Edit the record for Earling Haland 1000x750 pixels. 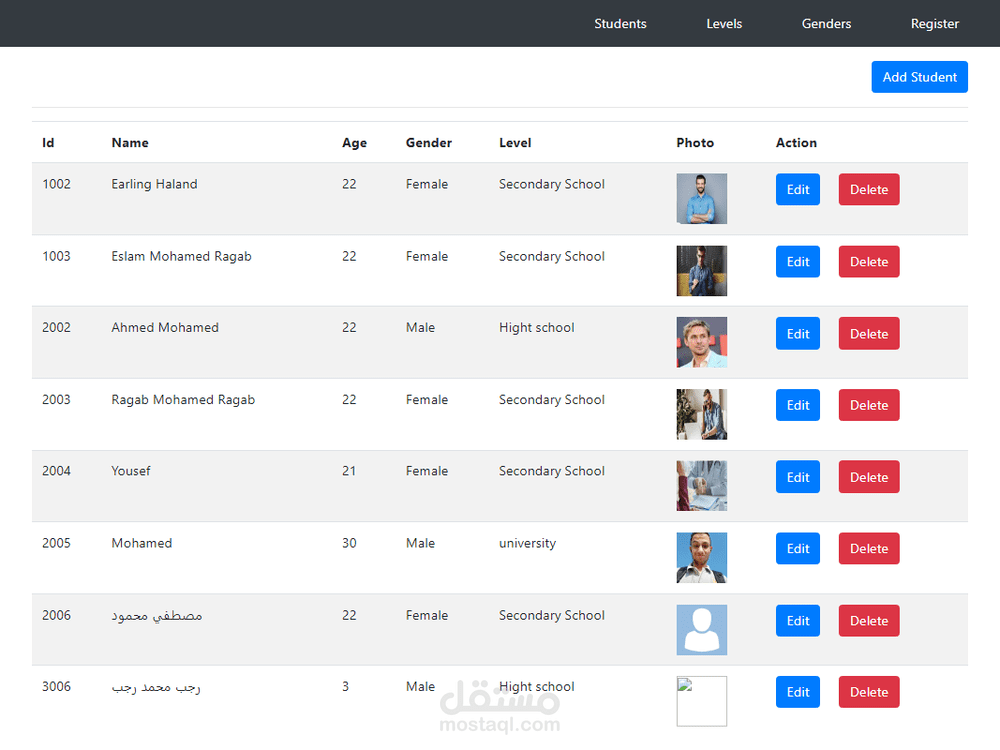(797, 189)
